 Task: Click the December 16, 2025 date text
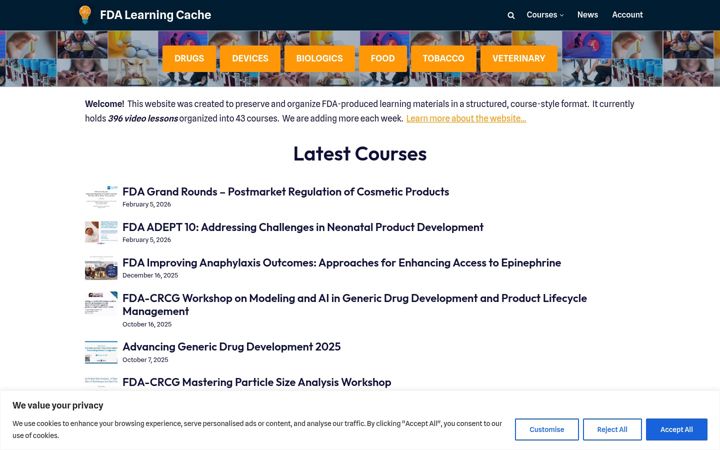(x=150, y=276)
